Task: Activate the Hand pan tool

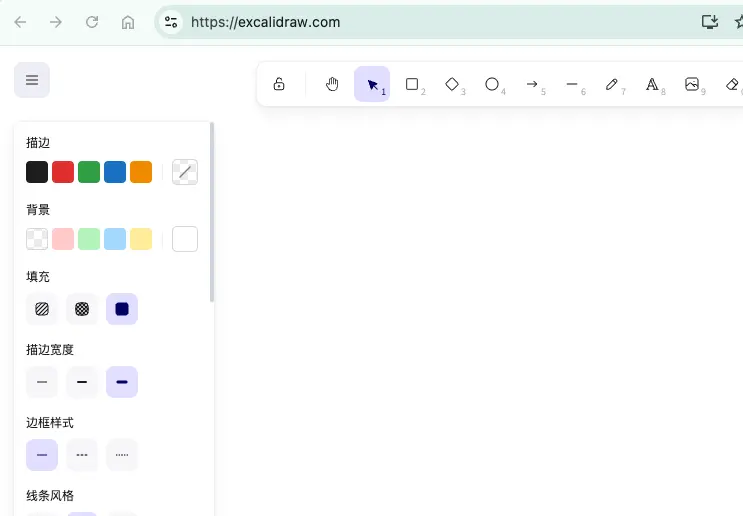Action: [x=332, y=85]
